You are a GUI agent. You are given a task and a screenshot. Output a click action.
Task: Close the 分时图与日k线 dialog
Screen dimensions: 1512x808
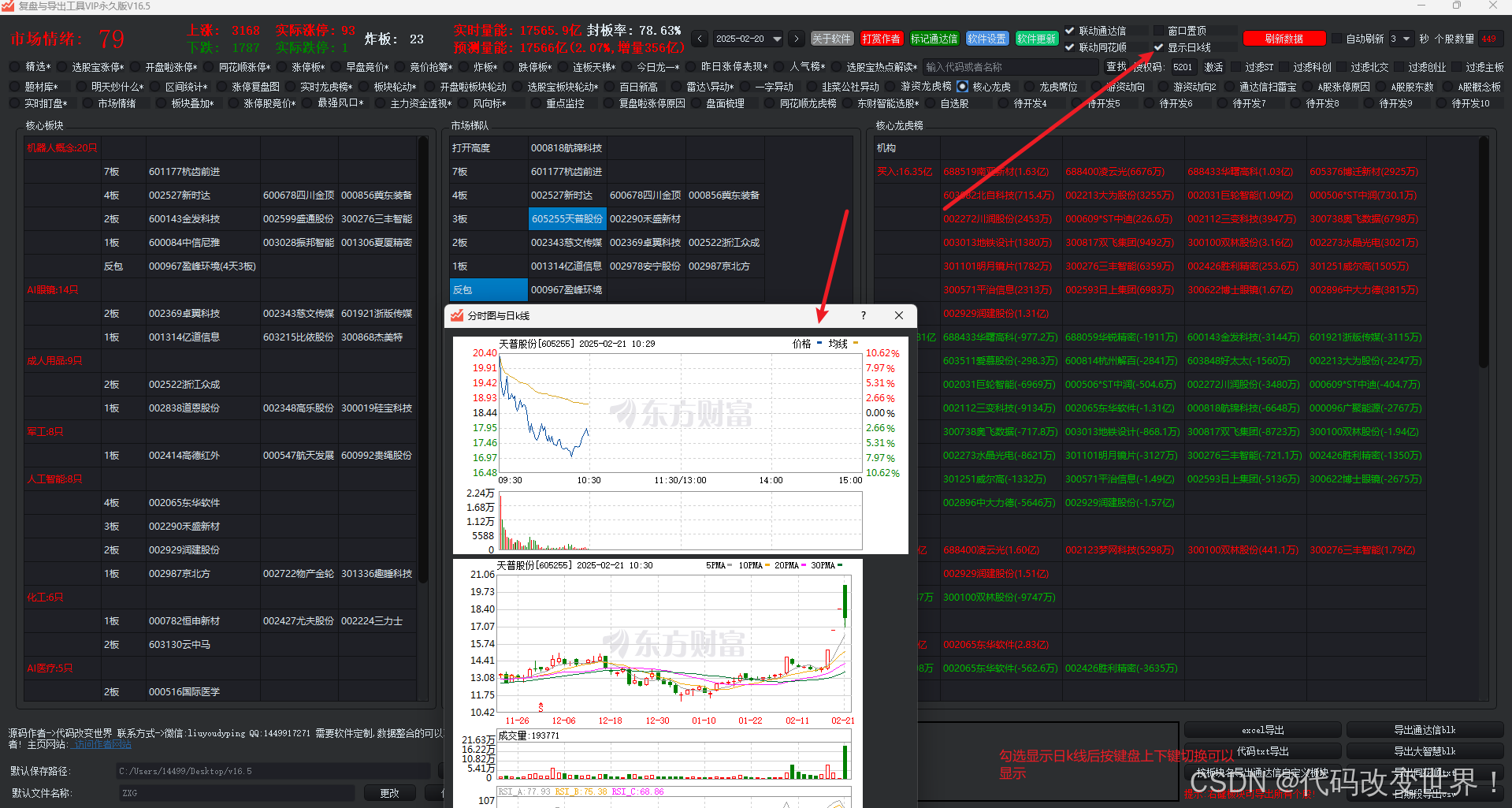(899, 315)
